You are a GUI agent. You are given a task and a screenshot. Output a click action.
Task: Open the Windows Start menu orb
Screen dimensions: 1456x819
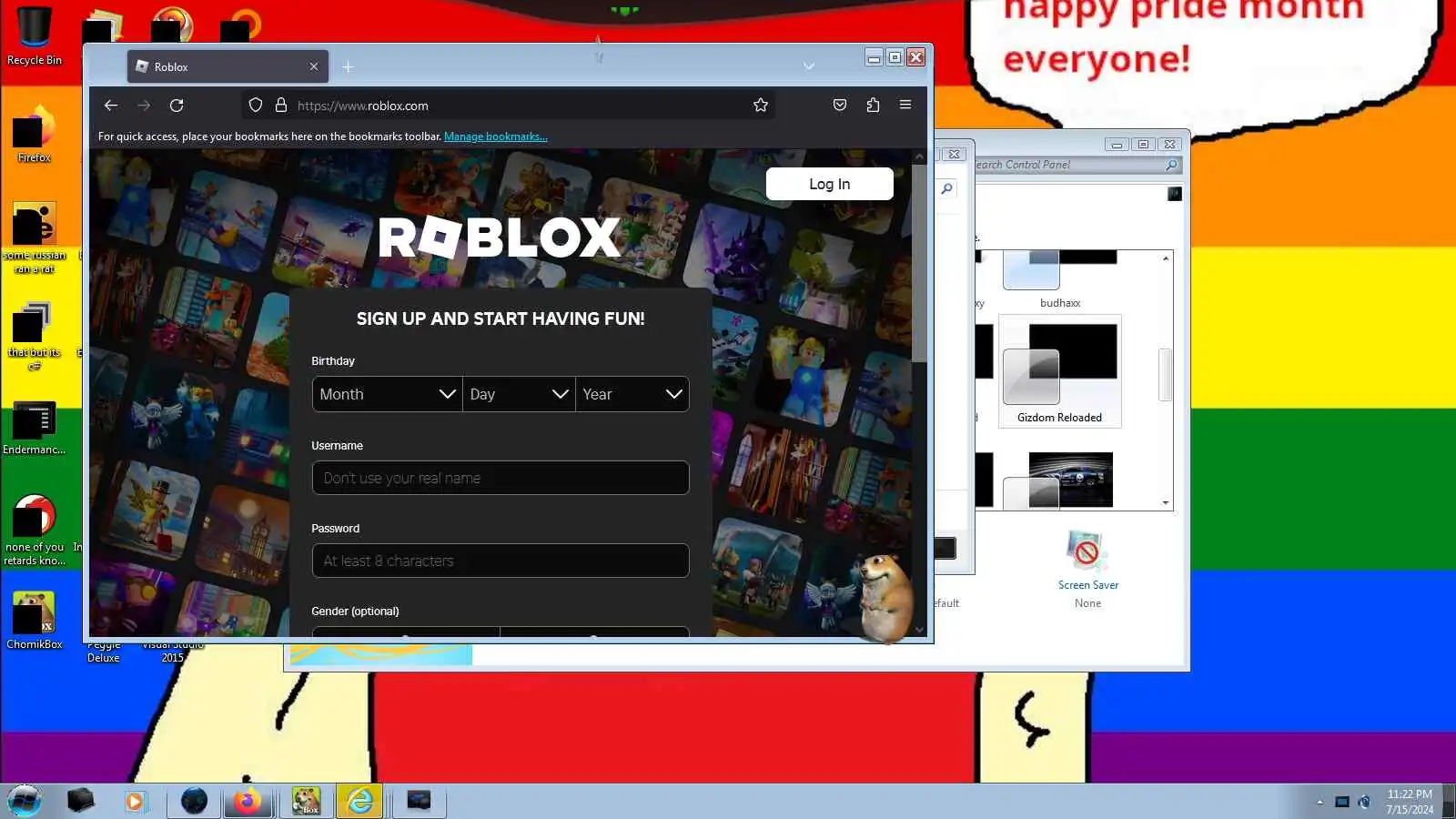tap(25, 801)
